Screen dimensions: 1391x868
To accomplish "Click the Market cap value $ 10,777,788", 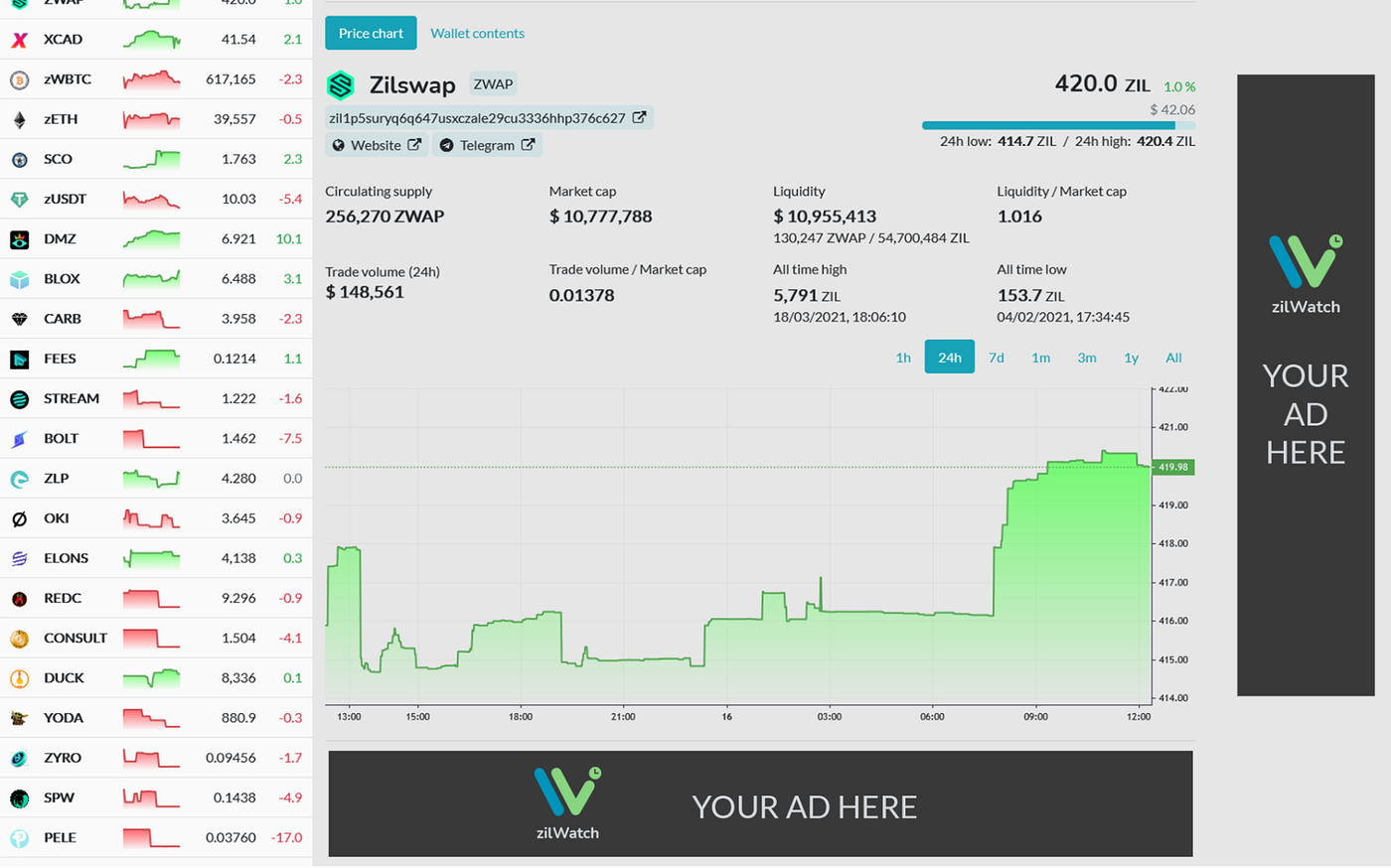I will (601, 217).
